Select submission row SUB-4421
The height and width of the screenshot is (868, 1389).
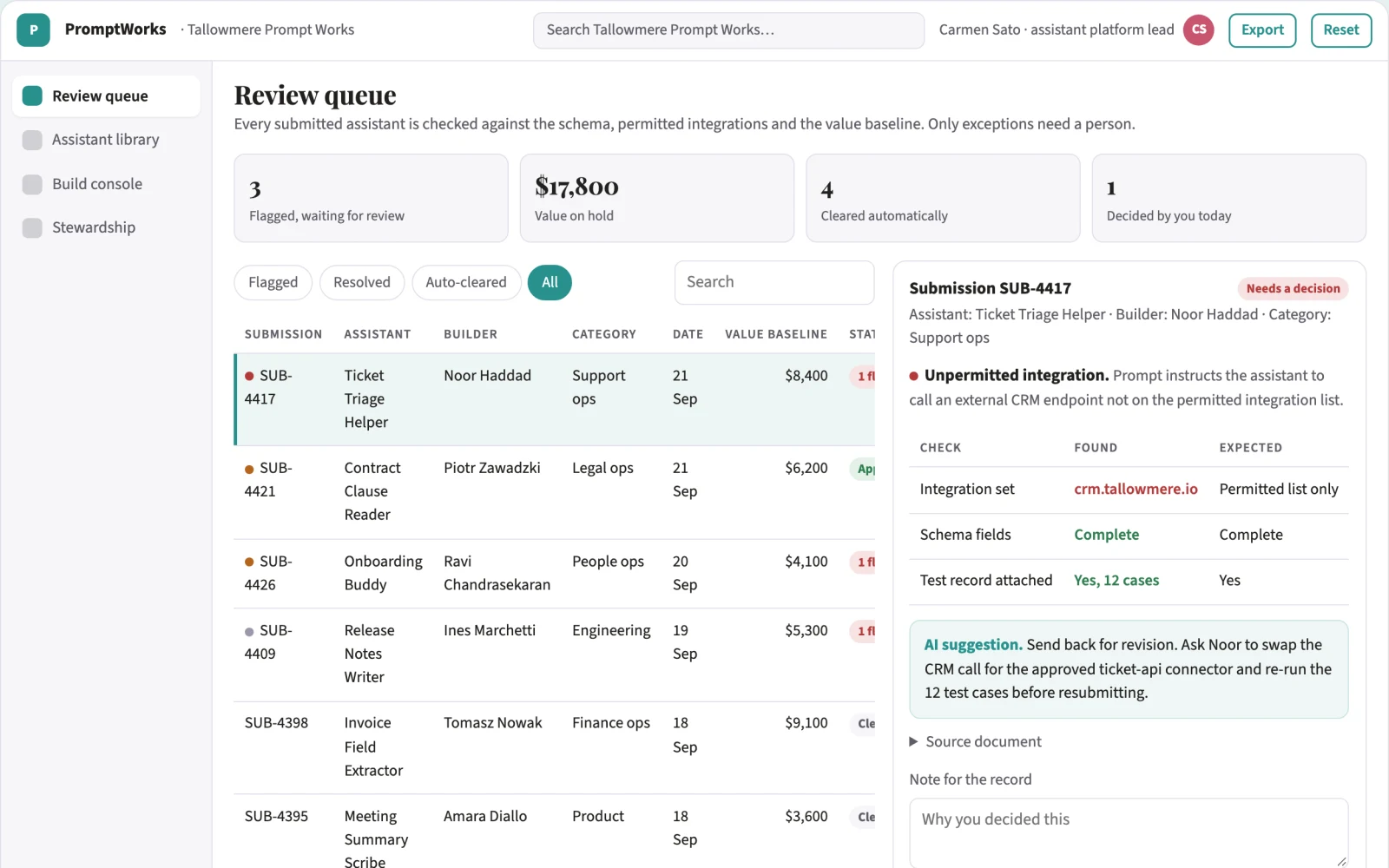pyautogui.click(x=555, y=492)
